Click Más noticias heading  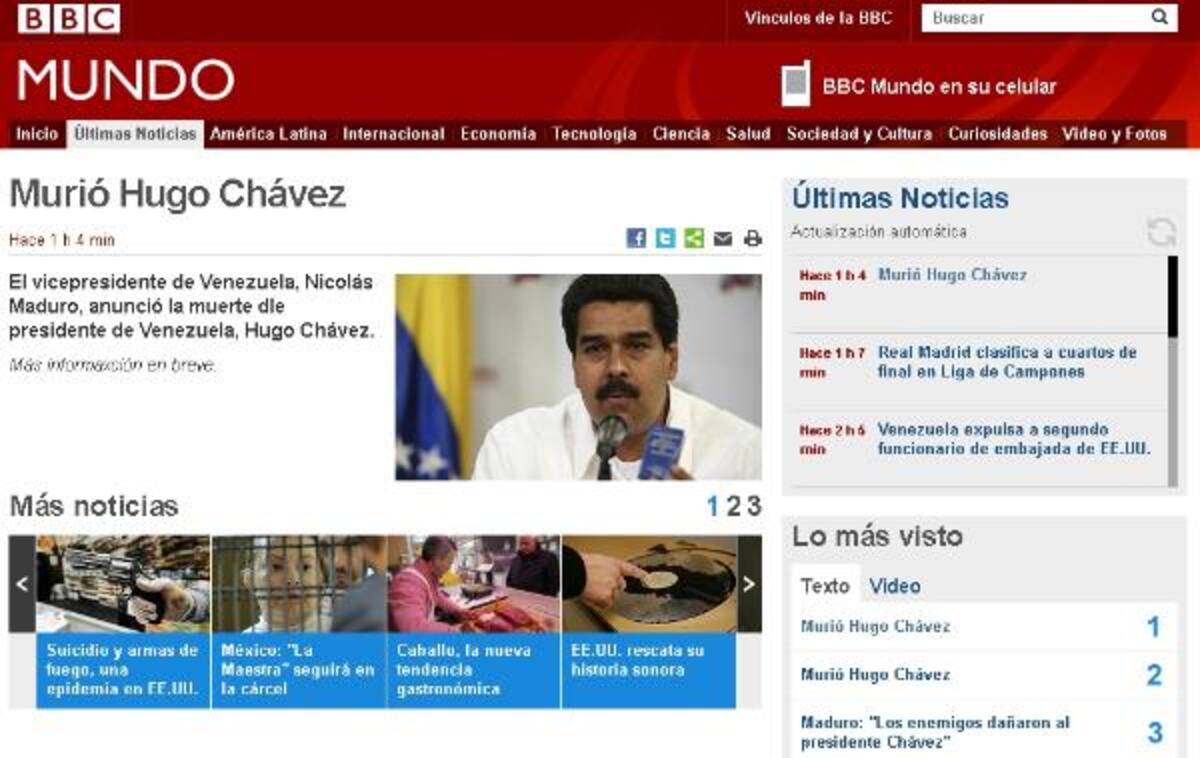coord(94,506)
